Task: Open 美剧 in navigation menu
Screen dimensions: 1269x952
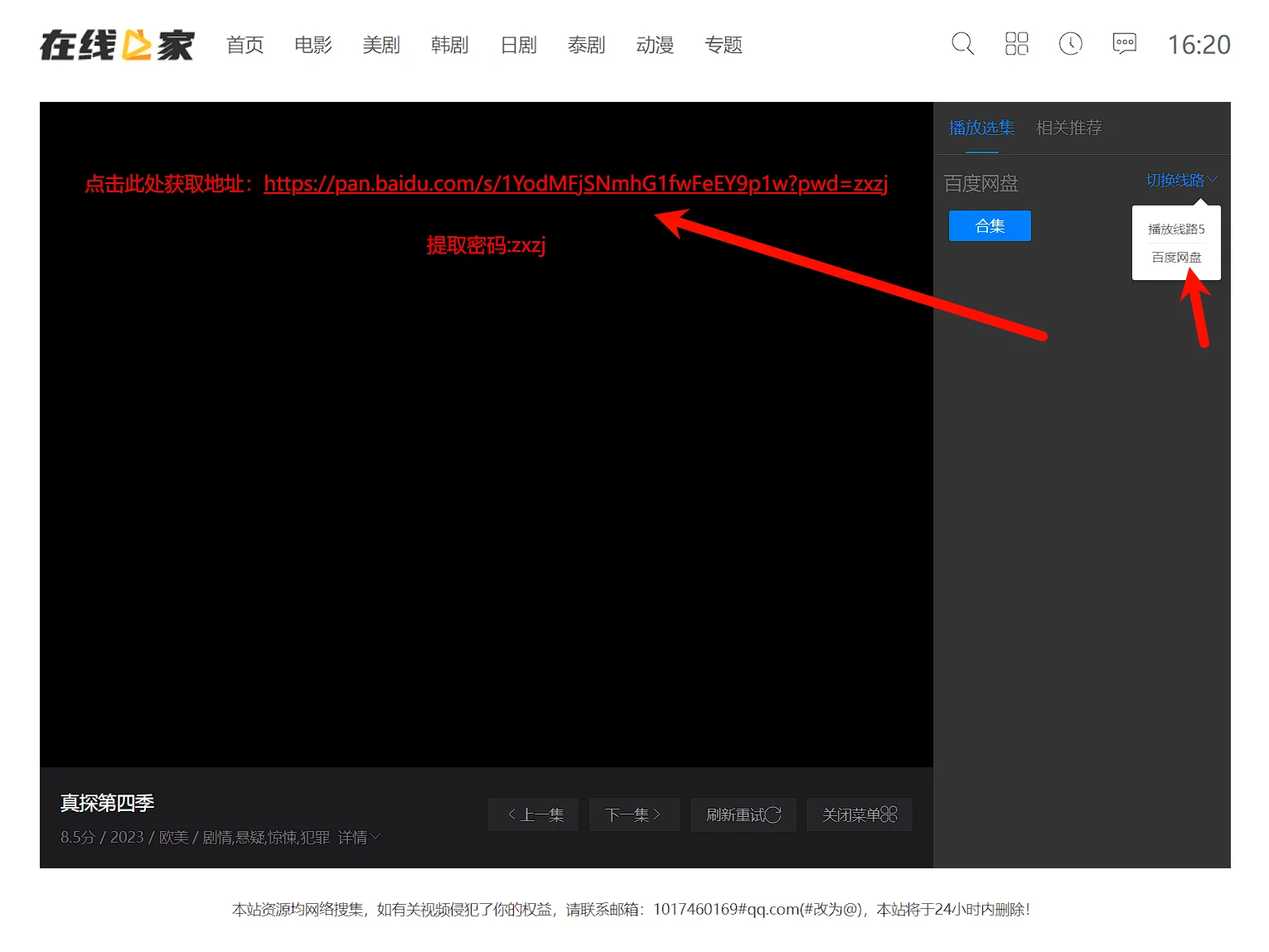Action: (381, 45)
